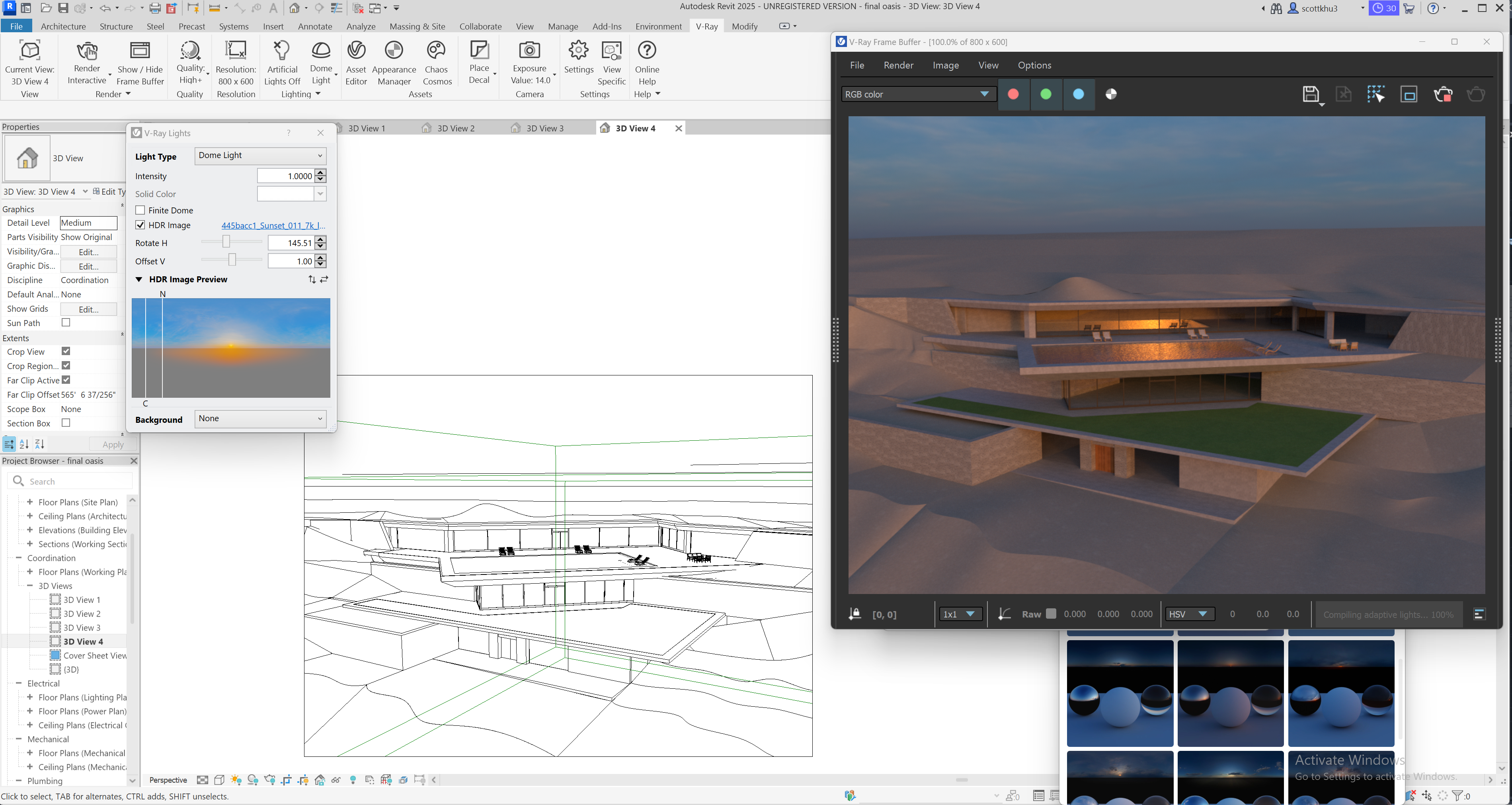Switch to alpha/mono channel in Frame Buffer
Screen dimensions: 1512x805
click(1111, 94)
